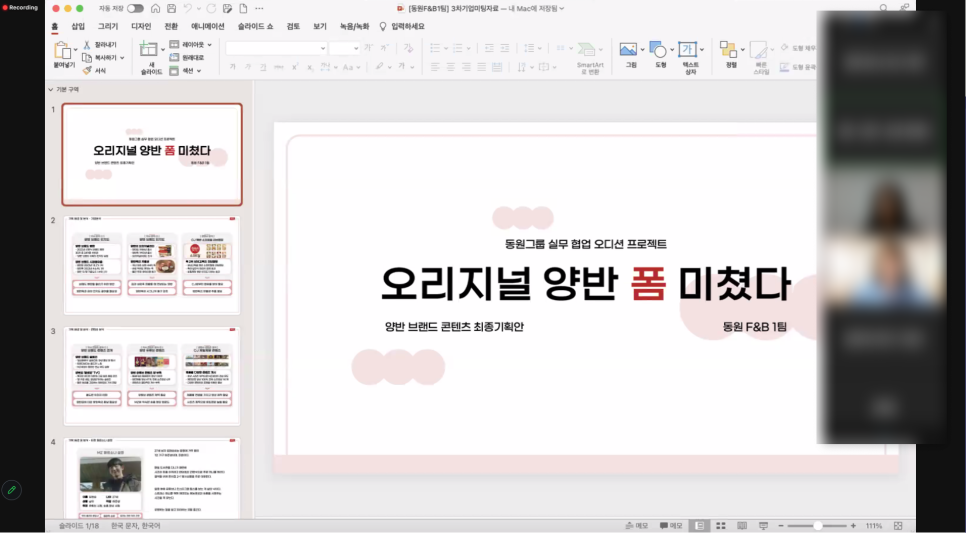Click the font size combo box
This screenshot has width=966, height=533.
(344, 47)
